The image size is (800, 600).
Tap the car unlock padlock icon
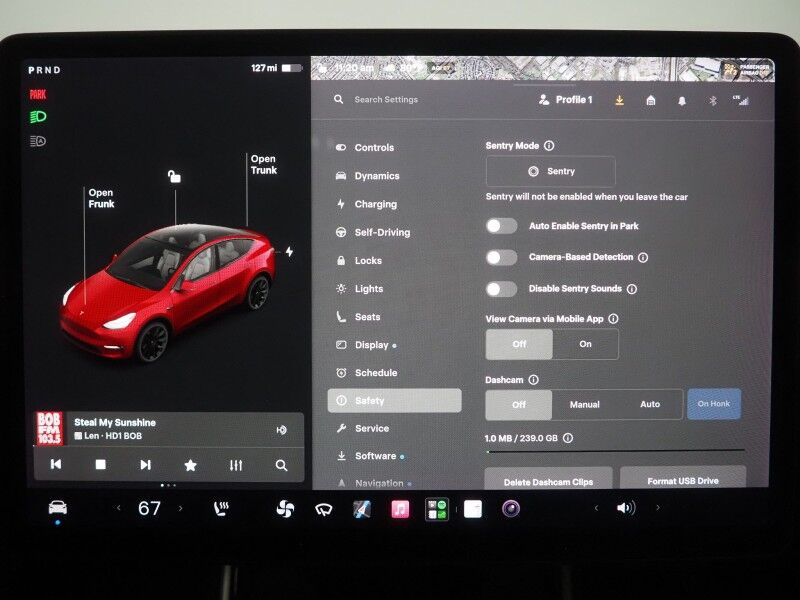(x=174, y=177)
